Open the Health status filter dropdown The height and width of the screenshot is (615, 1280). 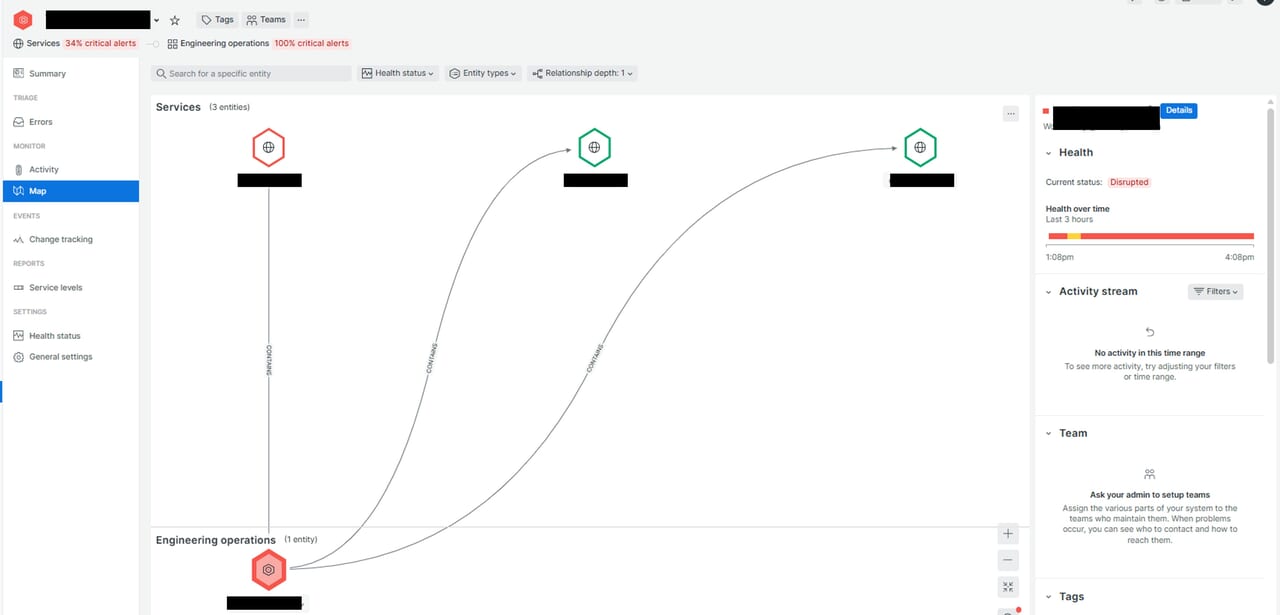tap(398, 74)
